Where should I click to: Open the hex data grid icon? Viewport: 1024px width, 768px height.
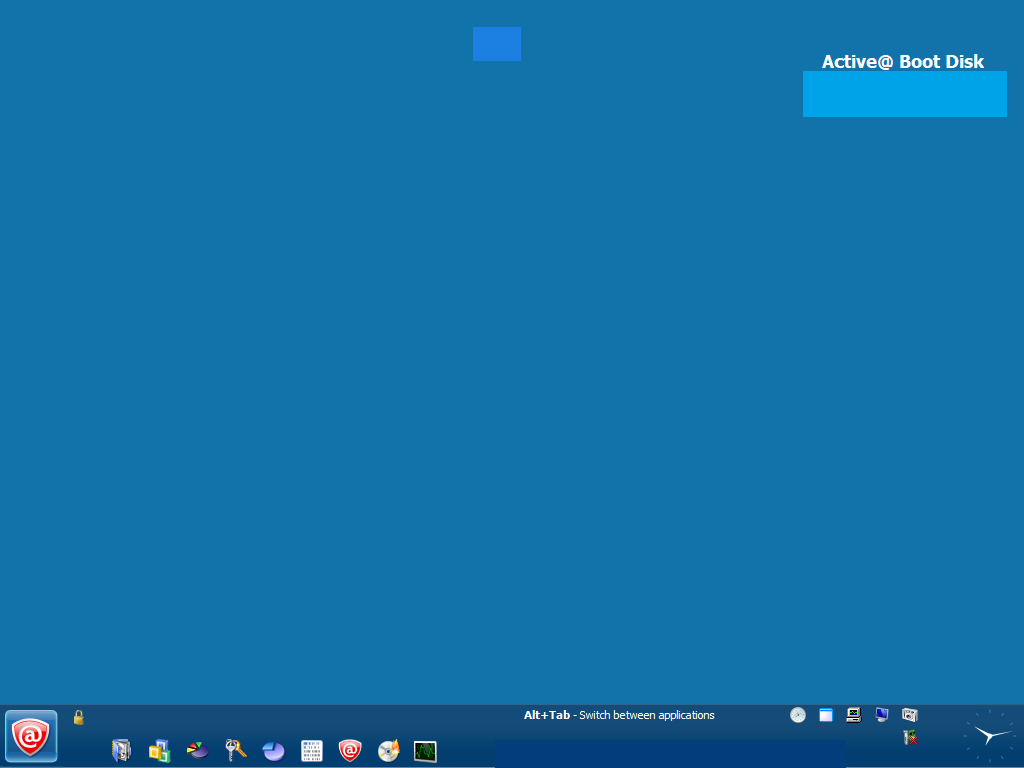[x=312, y=751]
